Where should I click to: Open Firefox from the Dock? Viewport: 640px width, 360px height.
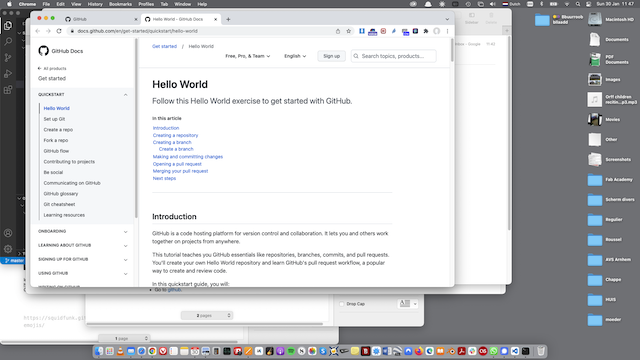pyautogui.click(x=419, y=351)
